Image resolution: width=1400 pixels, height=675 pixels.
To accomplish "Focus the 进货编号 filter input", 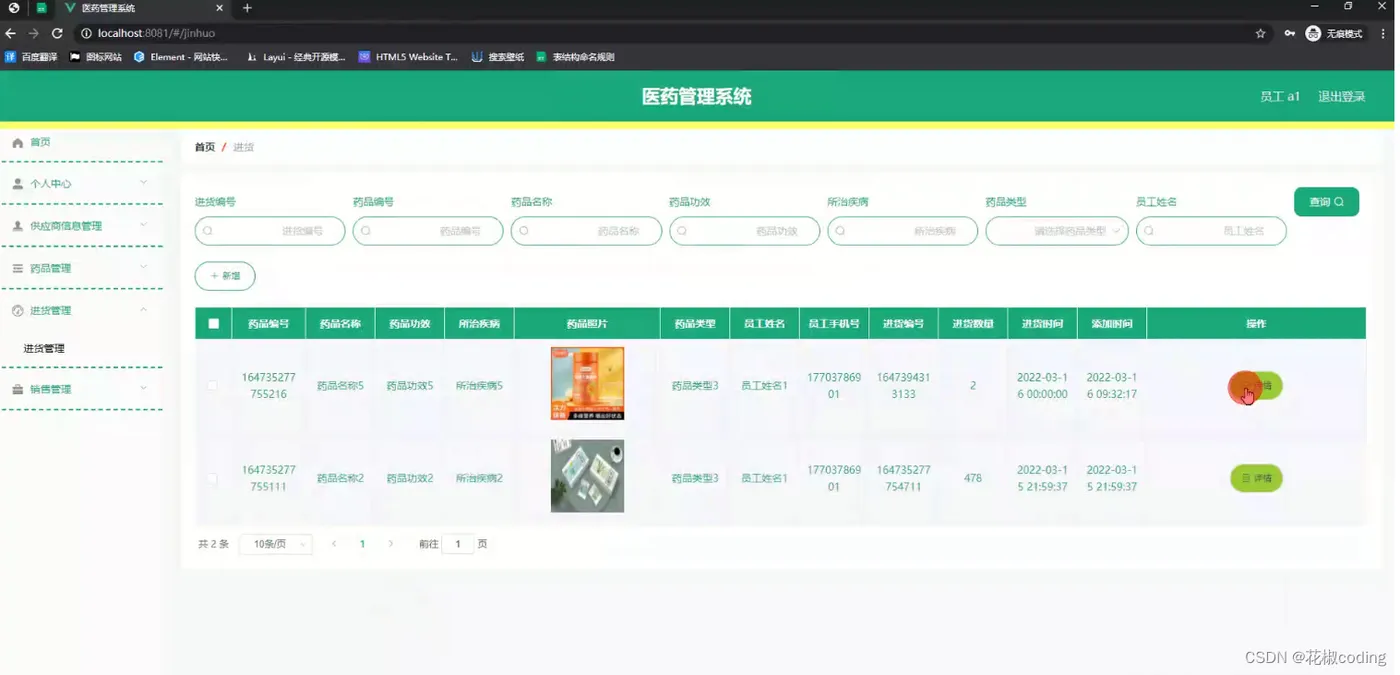I will (x=270, y=231).
